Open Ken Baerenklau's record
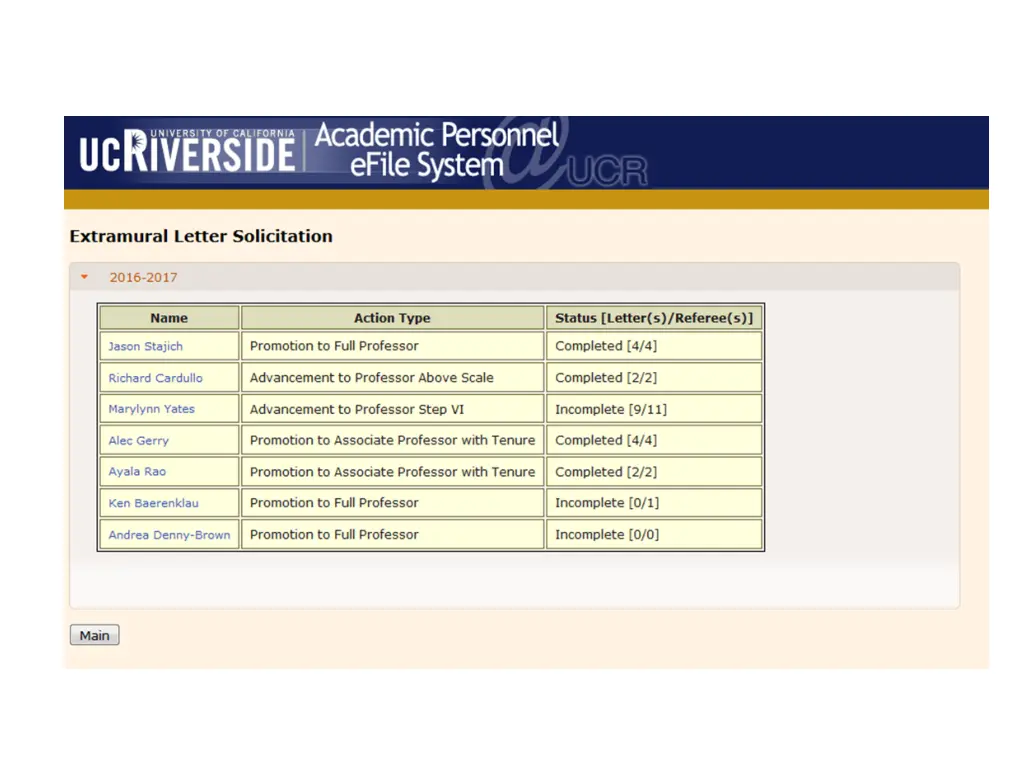Screen dimensions: 1024x768 [153, 503]
